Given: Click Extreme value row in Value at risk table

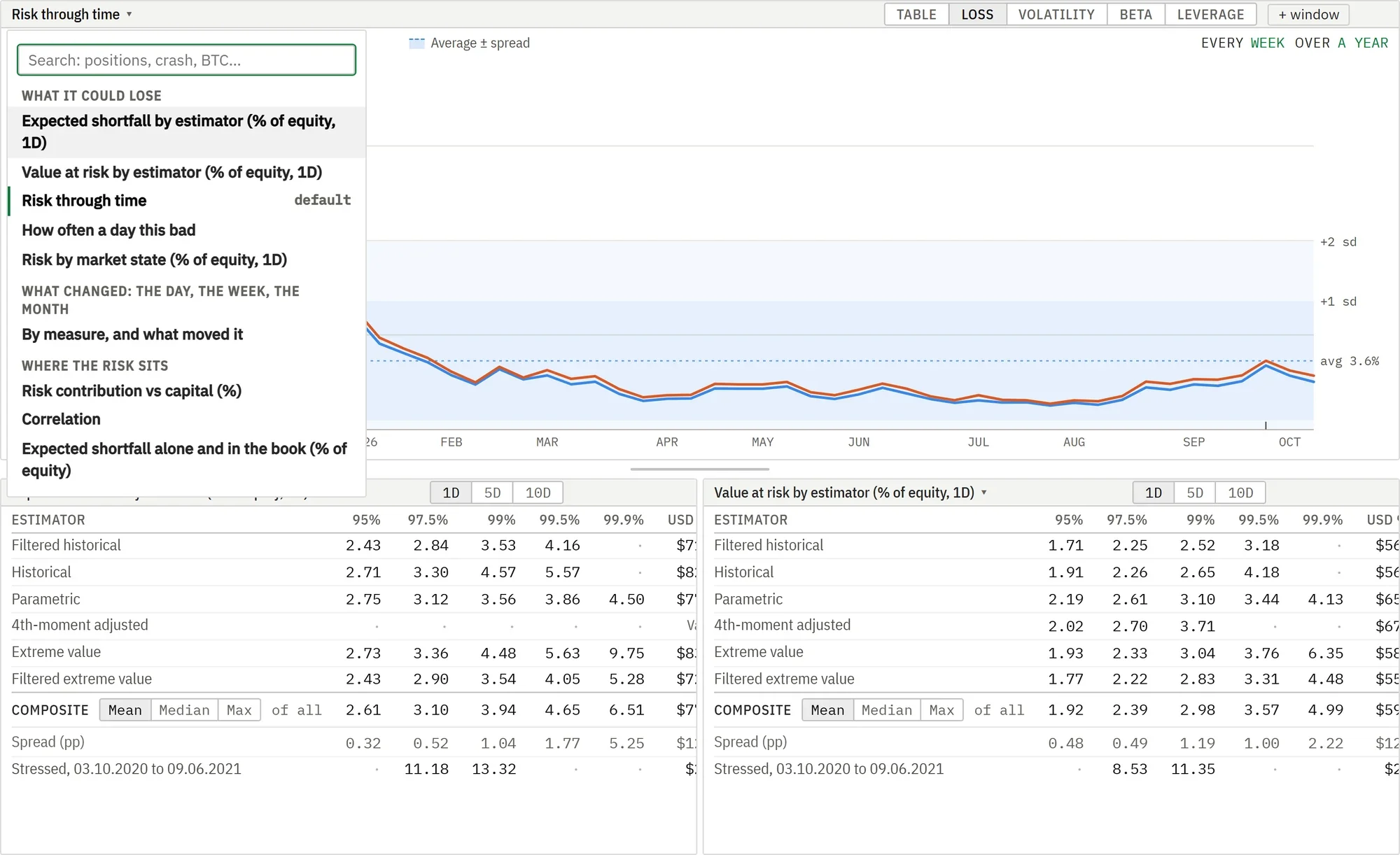Looking at the screenshot, I should [x=1056, y=652].
